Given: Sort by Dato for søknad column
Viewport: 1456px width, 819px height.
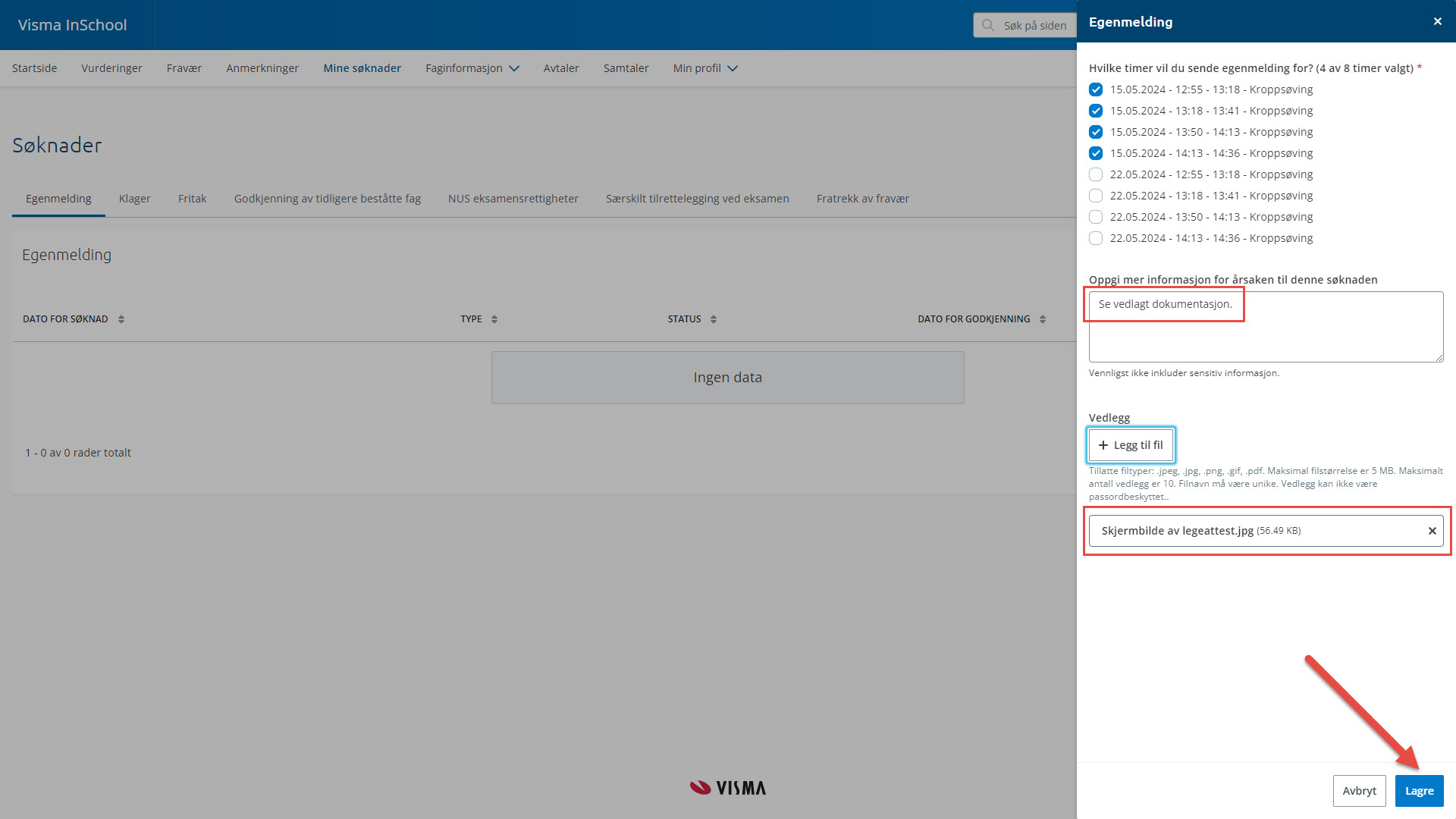Looking at the screenshot, I should click(121, 319).
